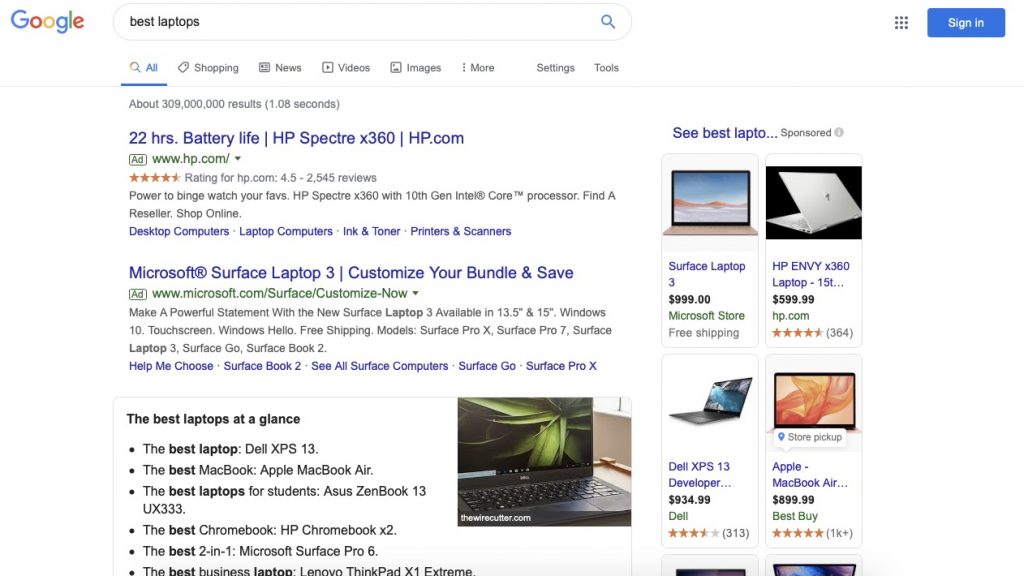Open the thewirecutter.com laptop image
Screen dimensions: 1024x576
pyautogui.click(x=544, y=462)
